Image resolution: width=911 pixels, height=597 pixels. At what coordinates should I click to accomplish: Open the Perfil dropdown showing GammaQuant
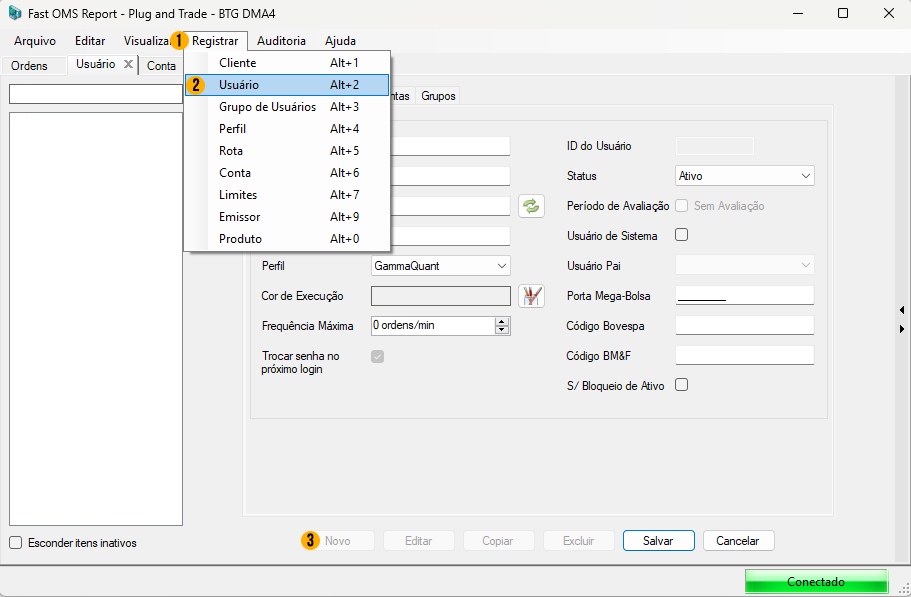coord(440,266)
